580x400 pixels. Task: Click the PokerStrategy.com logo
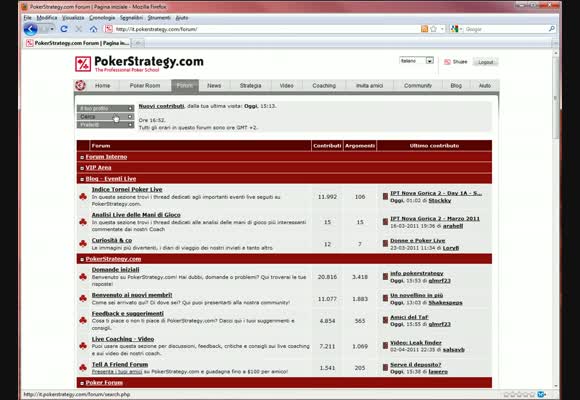click(x=139, y=63)
